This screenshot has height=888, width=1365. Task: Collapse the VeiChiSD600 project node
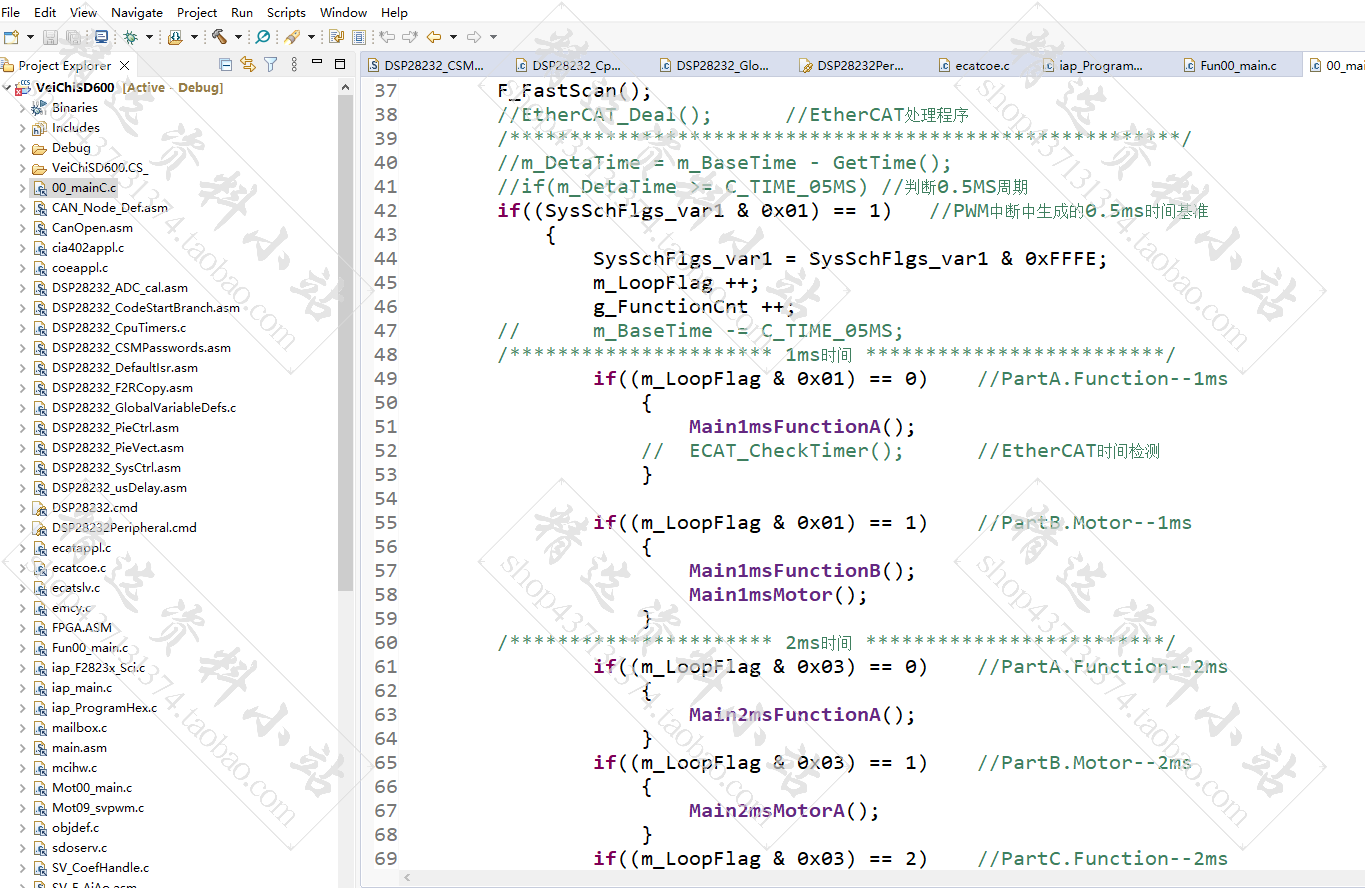[x=7, y=88]
